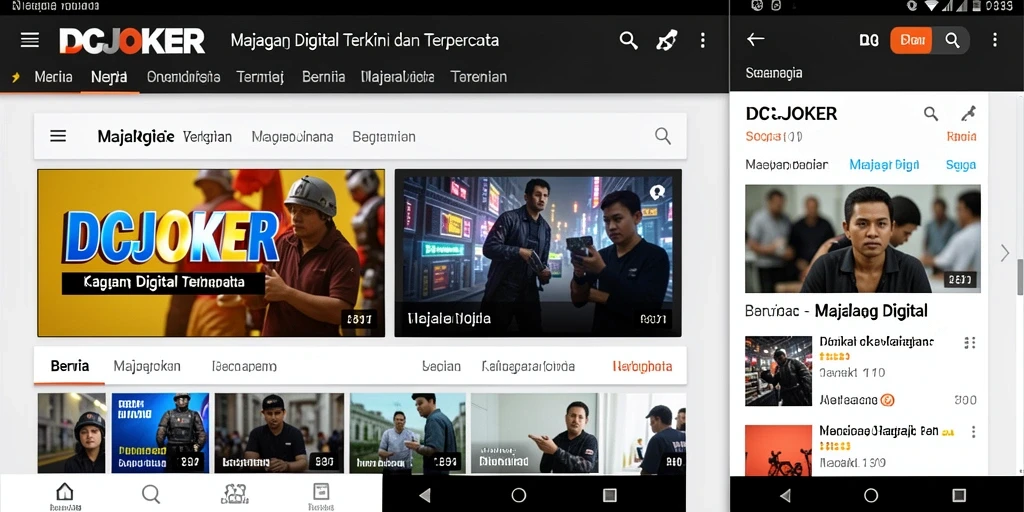Click the orange Rerbighota link

click(643, 366)
